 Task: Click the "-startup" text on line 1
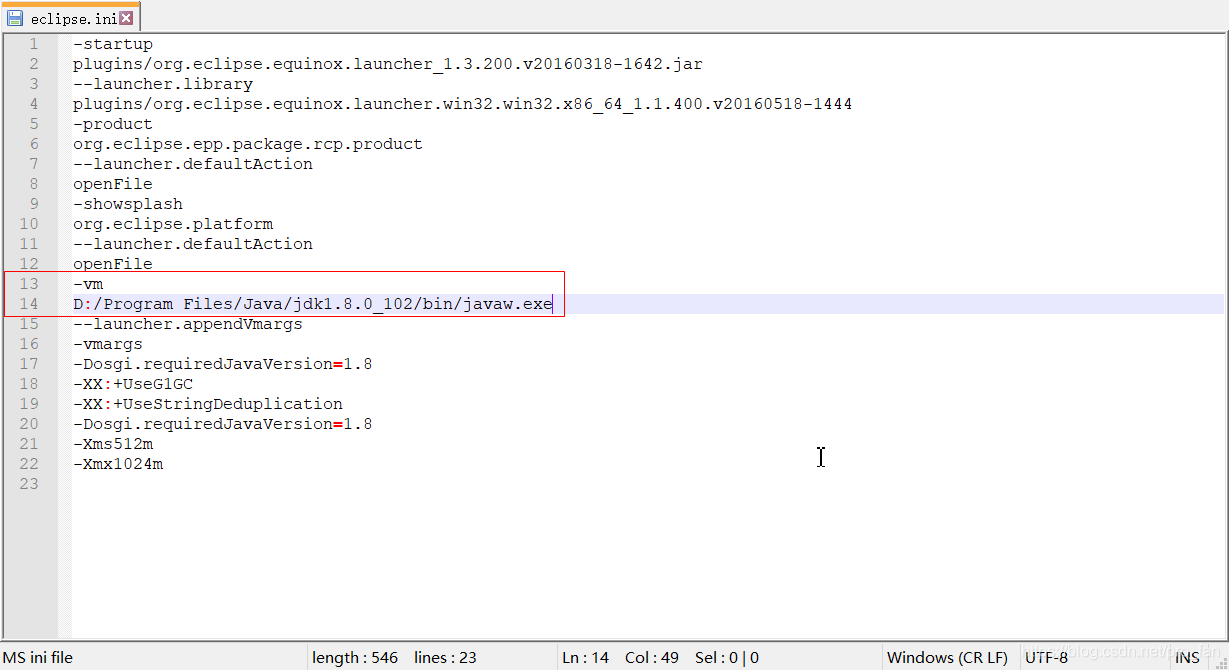click(113, 44)
